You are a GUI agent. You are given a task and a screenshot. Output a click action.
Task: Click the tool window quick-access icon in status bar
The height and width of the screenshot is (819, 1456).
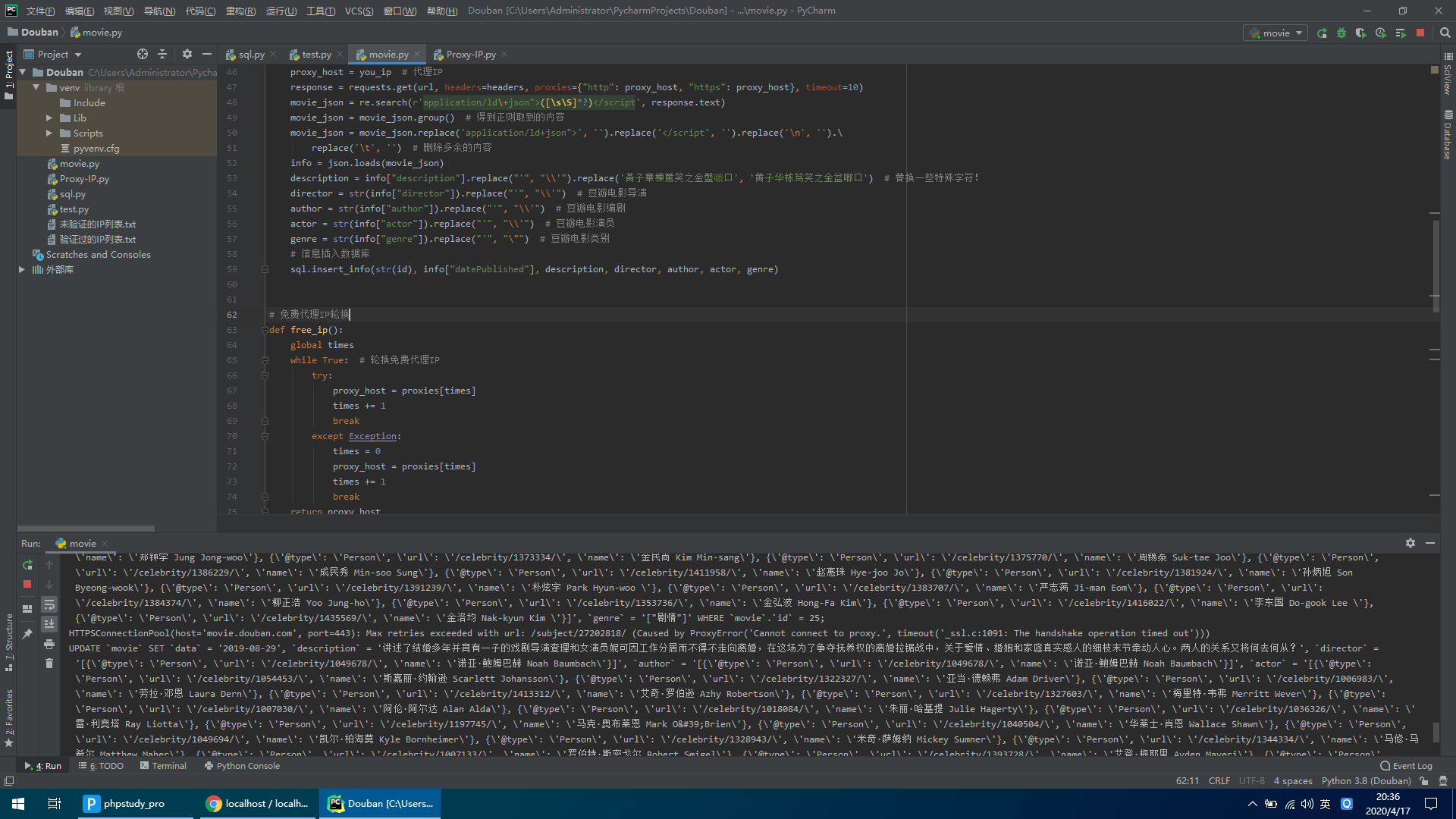(9, 781)
